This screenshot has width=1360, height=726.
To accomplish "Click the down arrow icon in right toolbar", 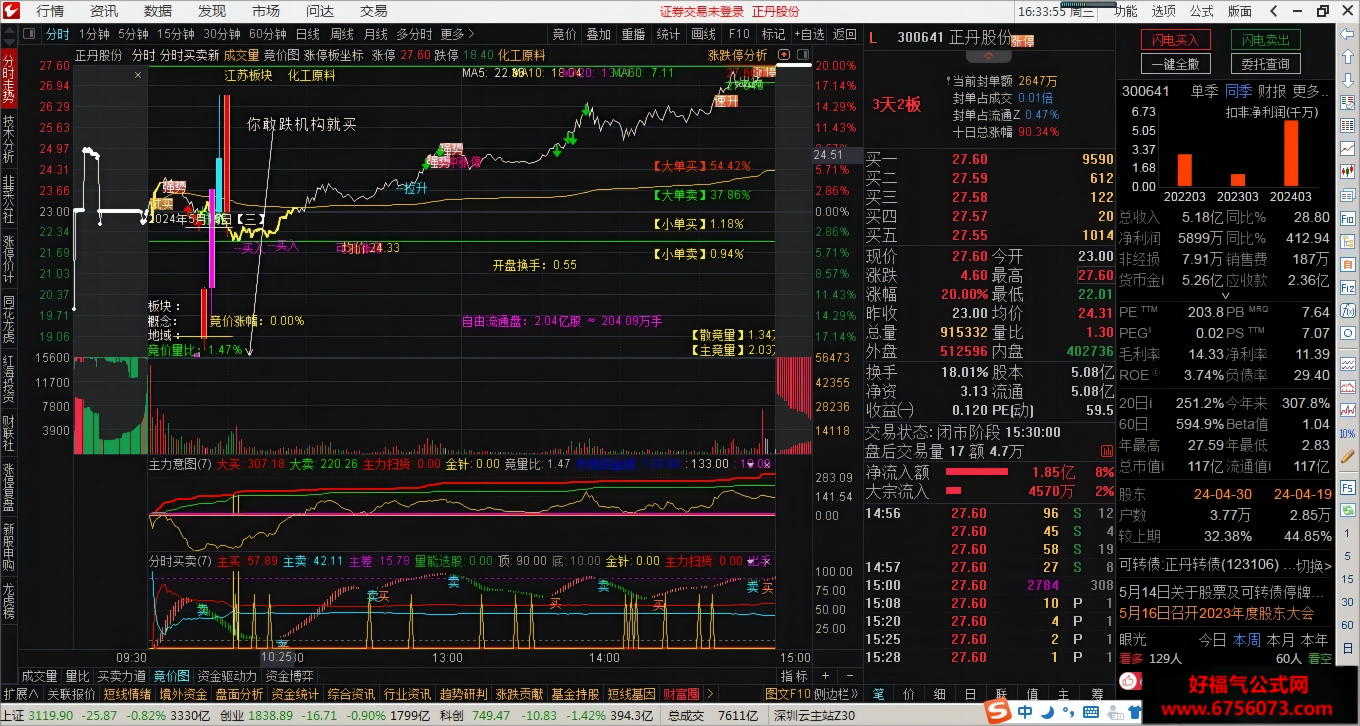I will (1347, 80).
